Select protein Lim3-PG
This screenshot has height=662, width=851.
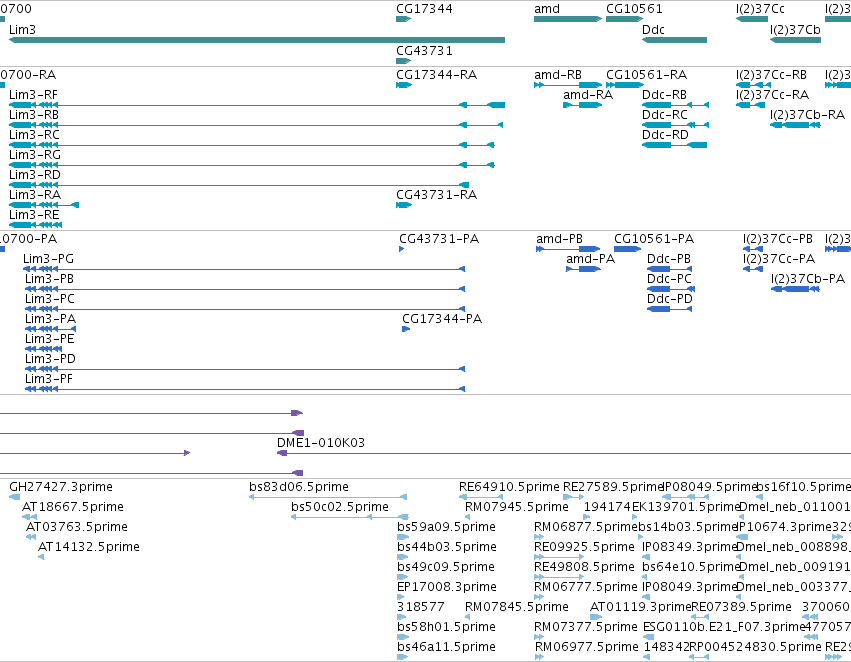[x=244, y=269]
